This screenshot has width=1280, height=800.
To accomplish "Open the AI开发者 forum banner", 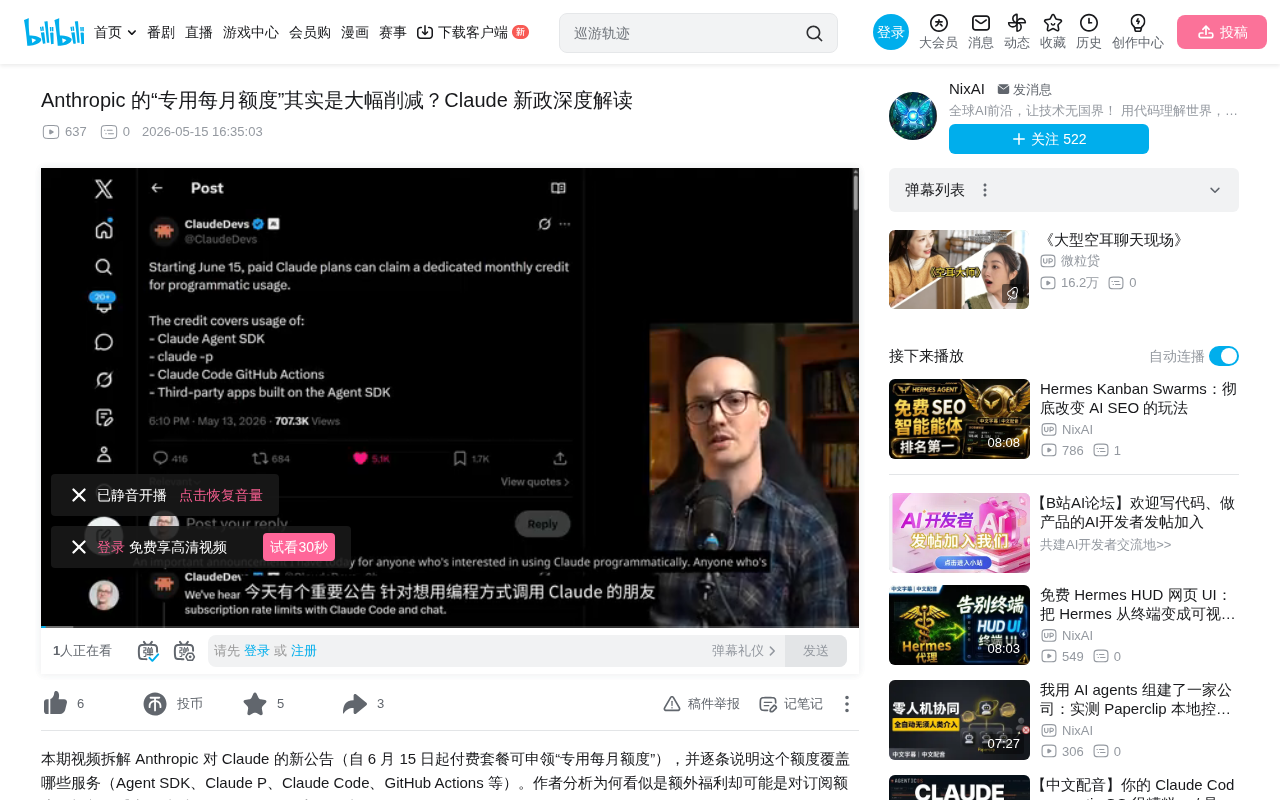I will 959,533.
